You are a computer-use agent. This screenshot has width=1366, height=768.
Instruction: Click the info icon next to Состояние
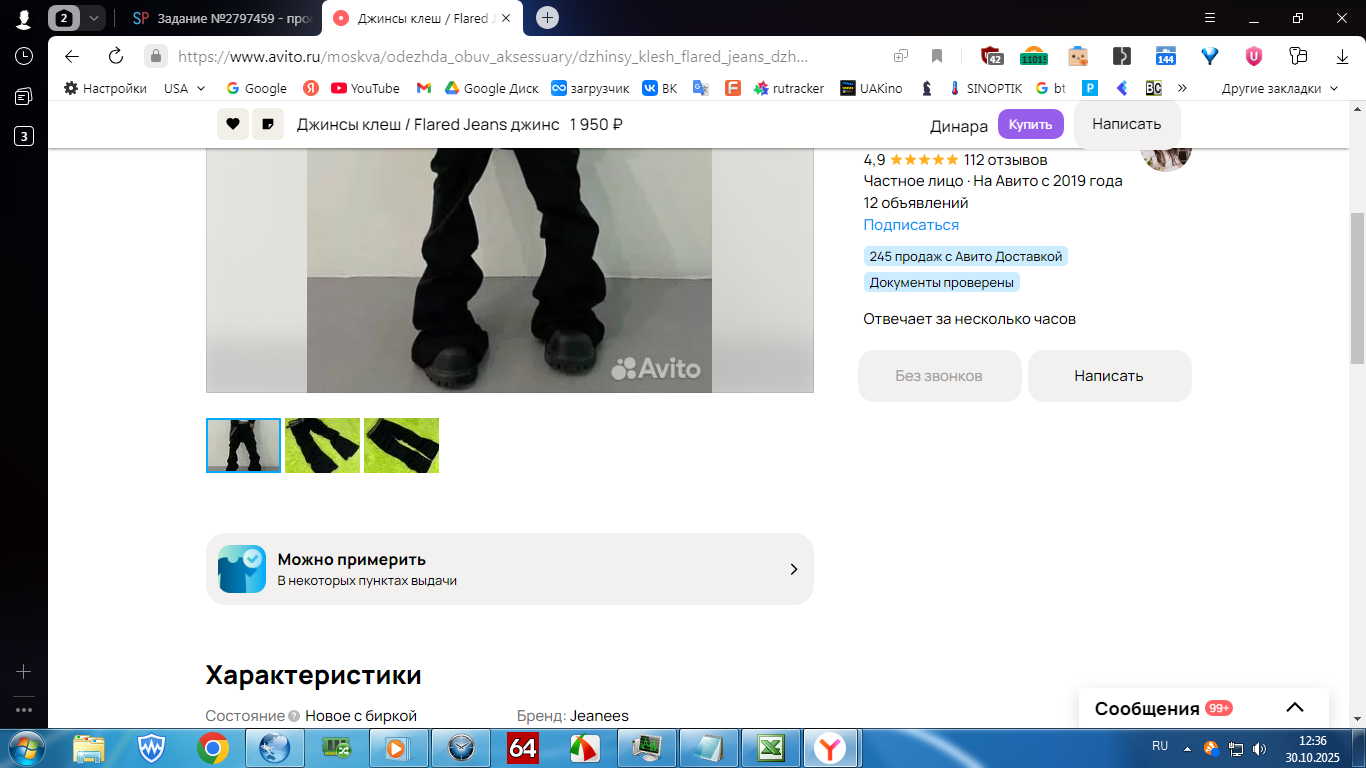tap(294, 716)
